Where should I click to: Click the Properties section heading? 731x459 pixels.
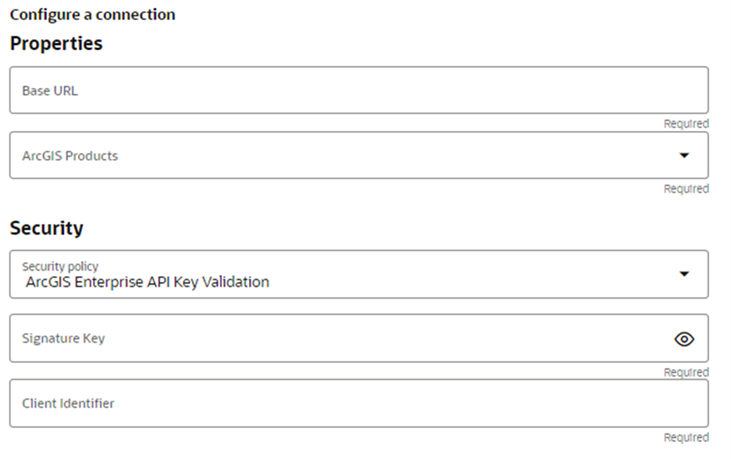[56, 44]
